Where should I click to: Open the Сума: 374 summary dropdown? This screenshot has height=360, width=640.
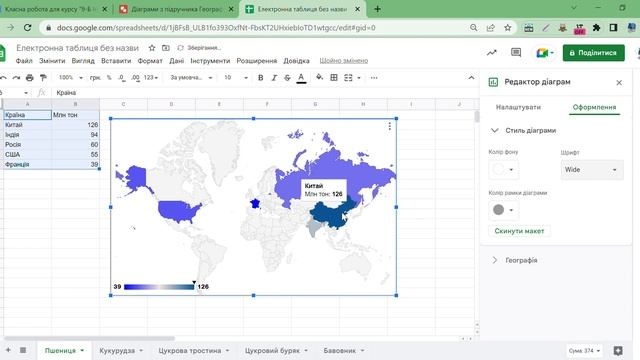point(584,351)
